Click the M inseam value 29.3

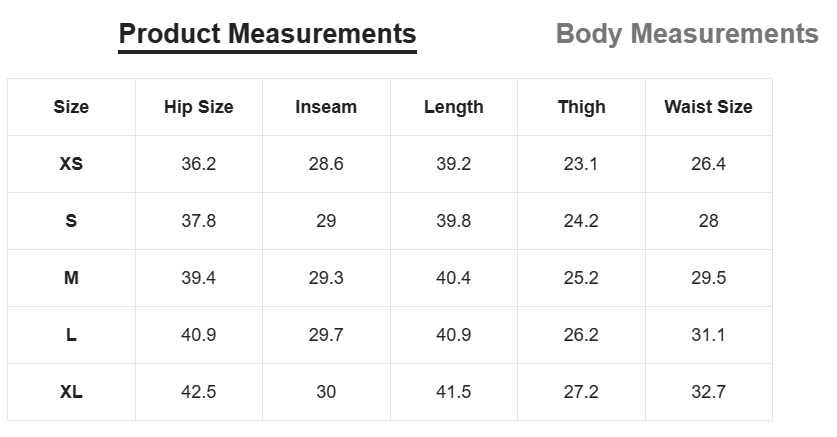click(326, 278)
